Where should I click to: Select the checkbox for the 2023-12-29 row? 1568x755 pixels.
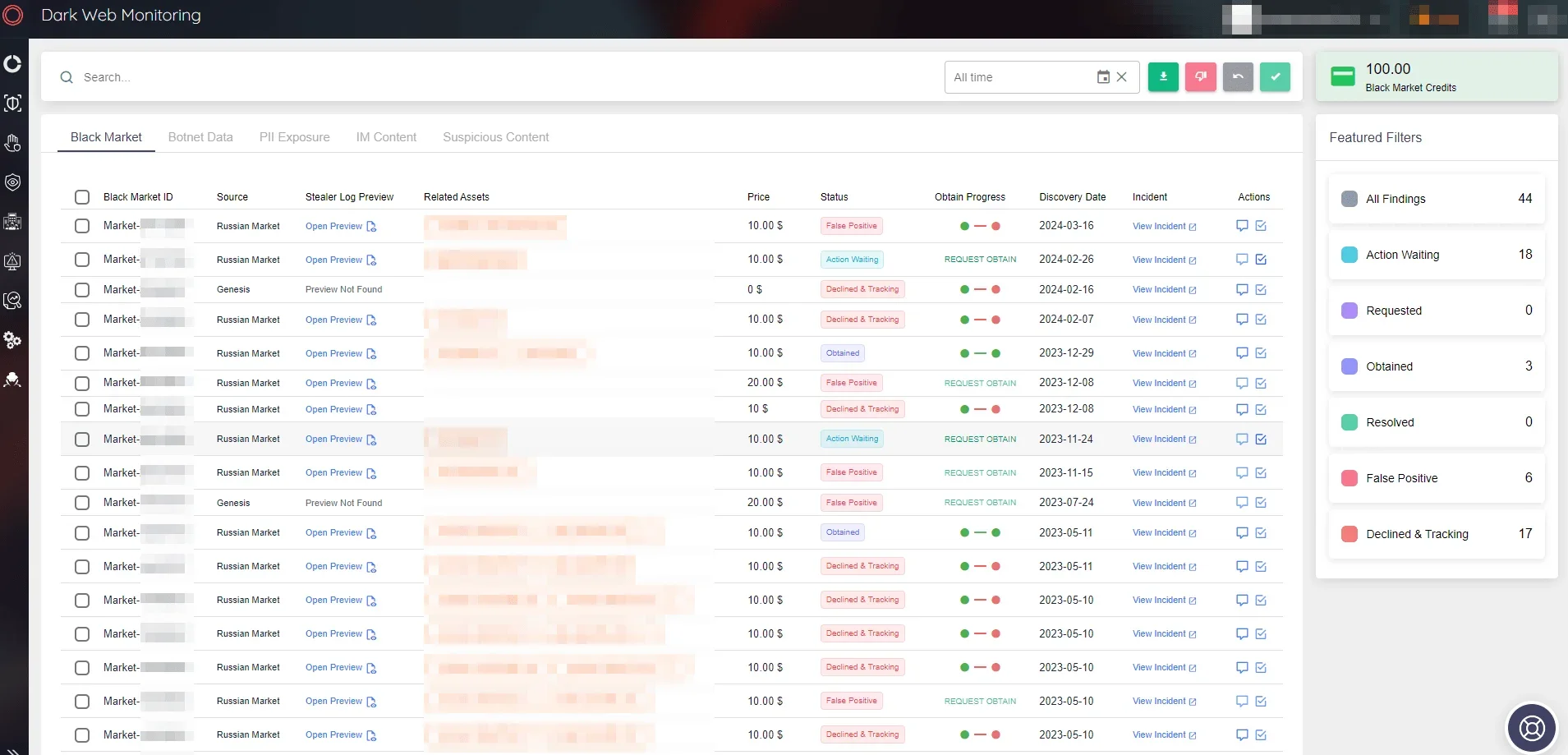pos(82,353)
